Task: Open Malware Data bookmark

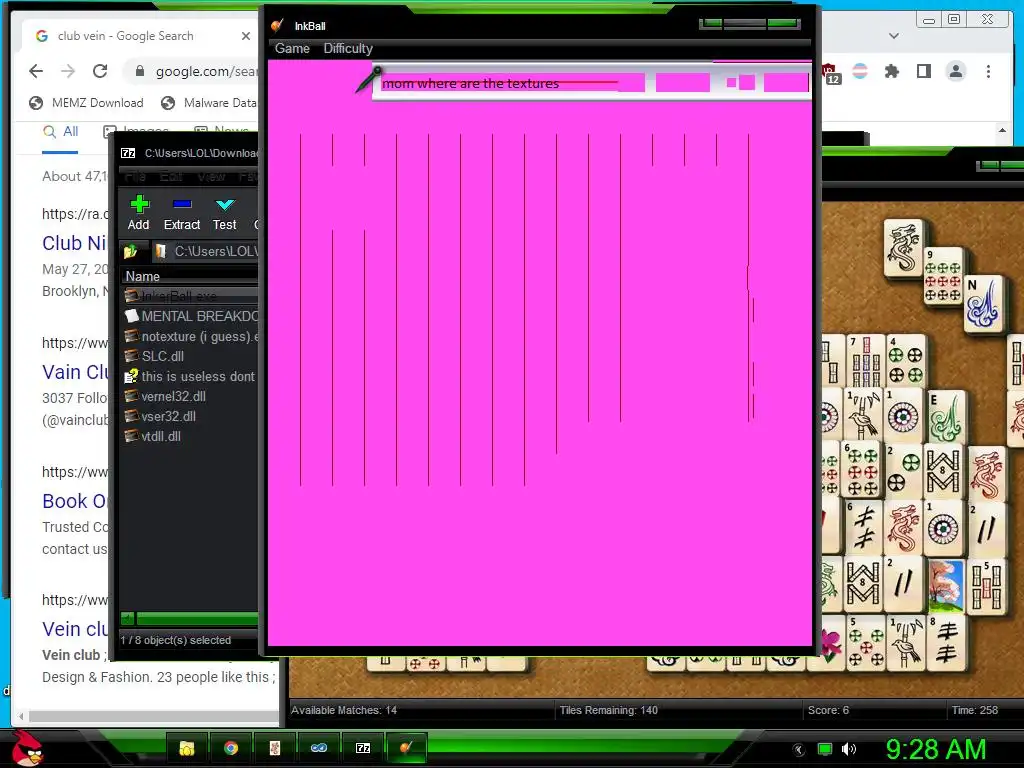Action: [209, 103]
